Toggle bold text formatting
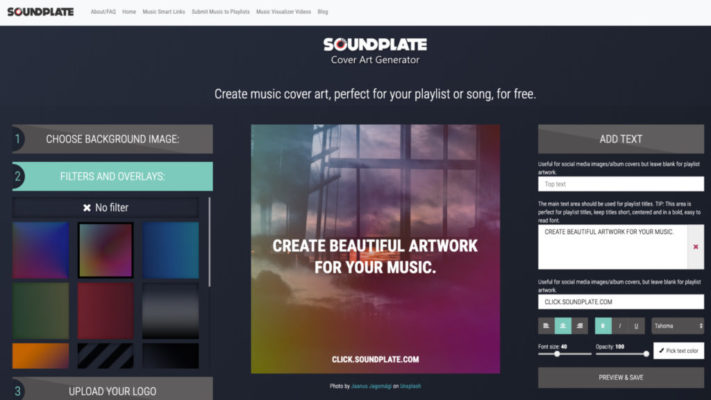This screenshot has height=400, width=711. (x=603, y=326)
